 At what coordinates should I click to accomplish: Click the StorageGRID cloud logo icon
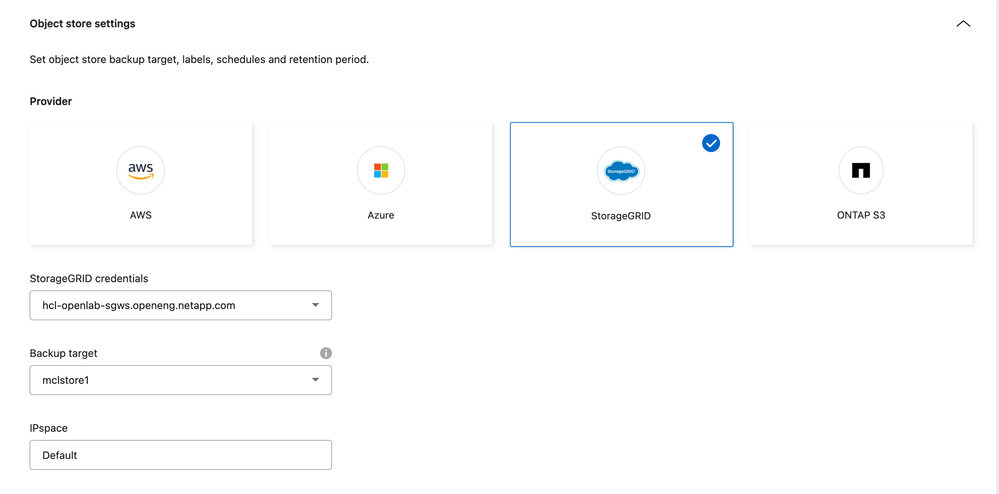pyautogui.click(x=621, y=171)
